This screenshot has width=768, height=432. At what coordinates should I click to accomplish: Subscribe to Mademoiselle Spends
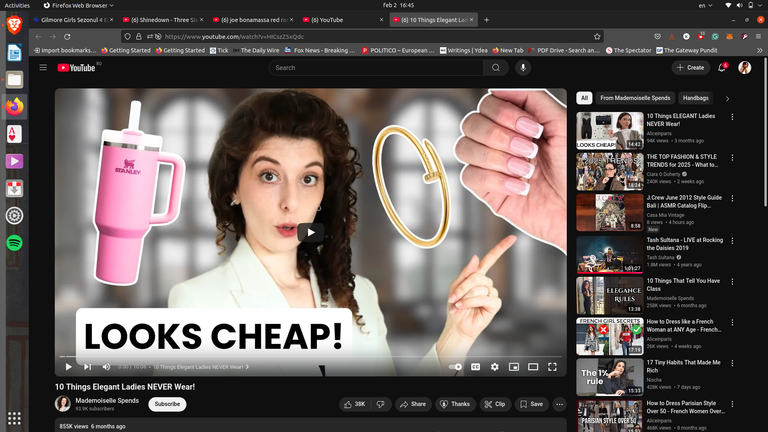[x=167, y=404]
